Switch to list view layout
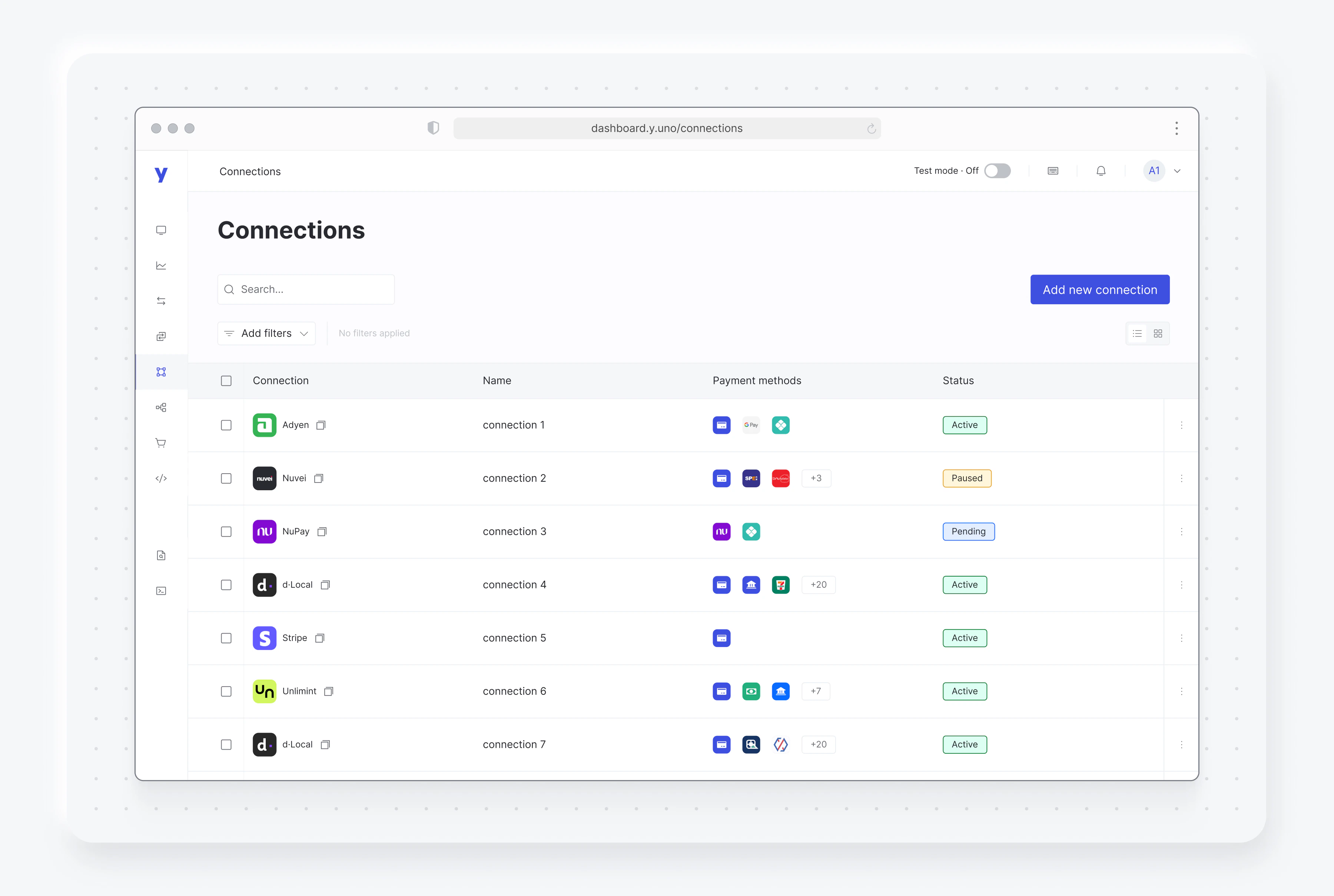The height and width of the screenshot is (896, 1334). pos(1138,334)
